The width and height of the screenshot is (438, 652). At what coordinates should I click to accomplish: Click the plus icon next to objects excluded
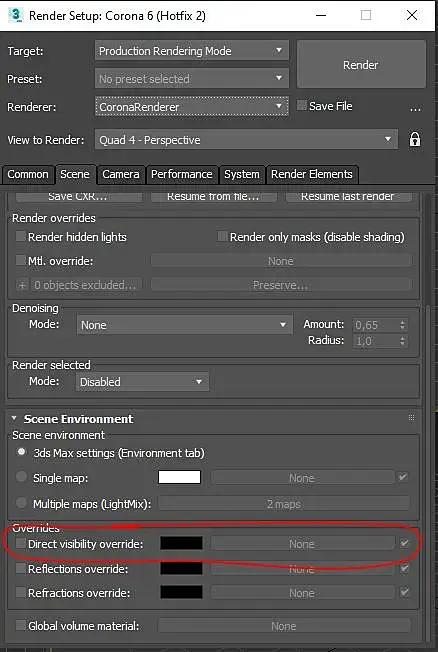pyautogui.click(x=22, y=285)
